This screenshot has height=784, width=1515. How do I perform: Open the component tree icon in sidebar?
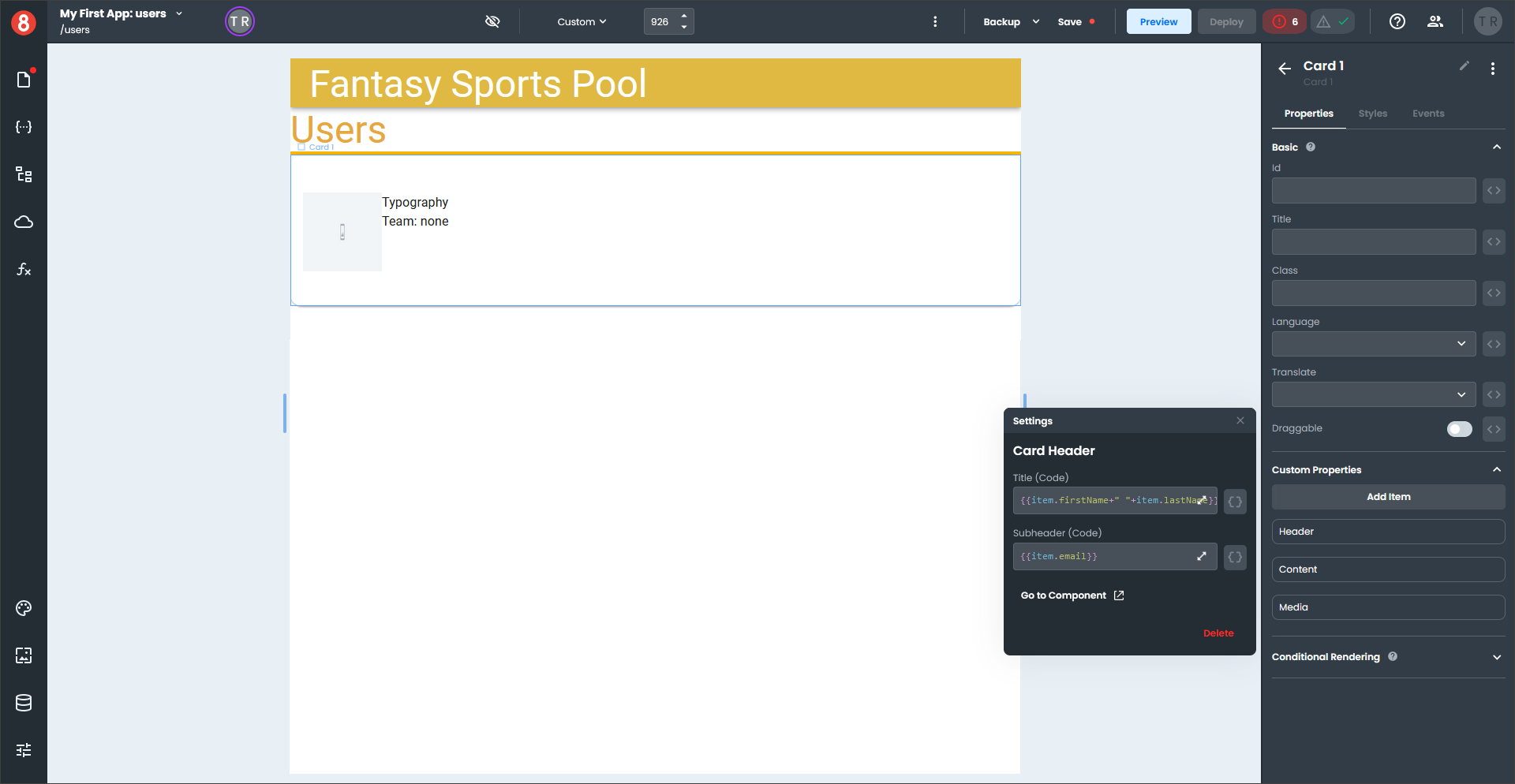pos(24,174)
